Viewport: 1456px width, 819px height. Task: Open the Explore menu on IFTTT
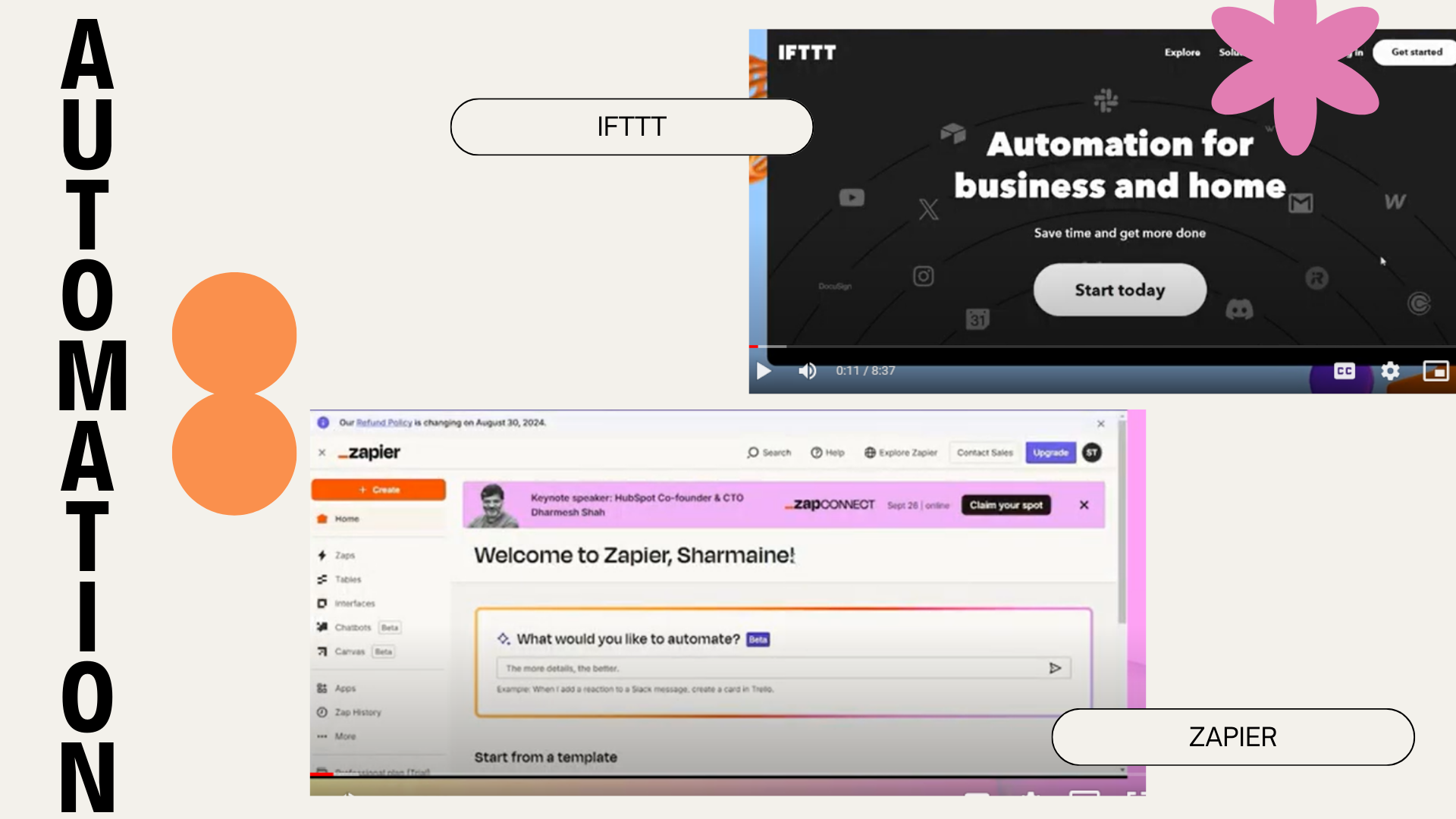pos(1182,52)
